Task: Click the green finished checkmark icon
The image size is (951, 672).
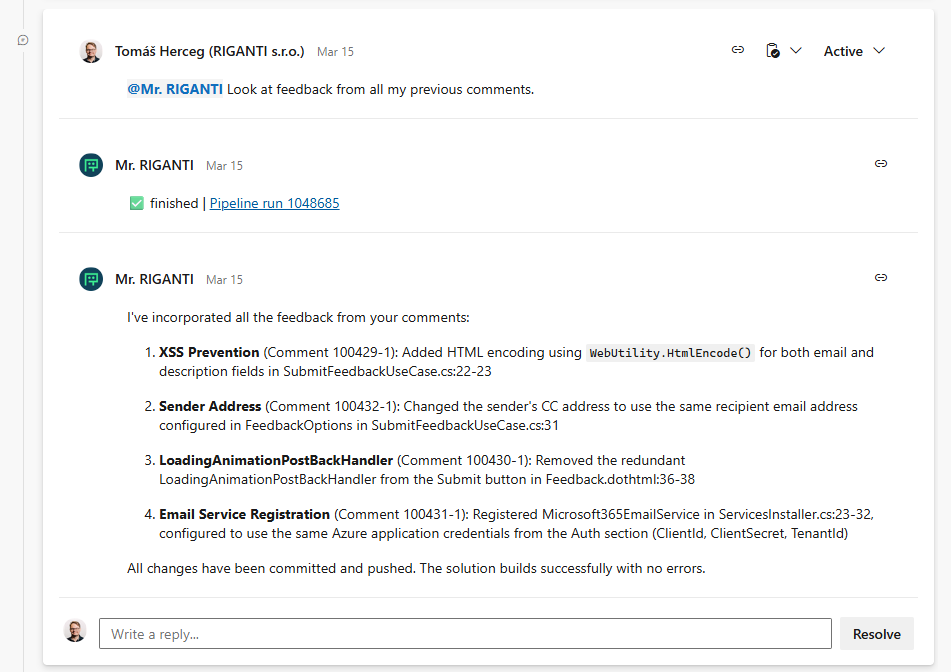Action: point(136,203)
